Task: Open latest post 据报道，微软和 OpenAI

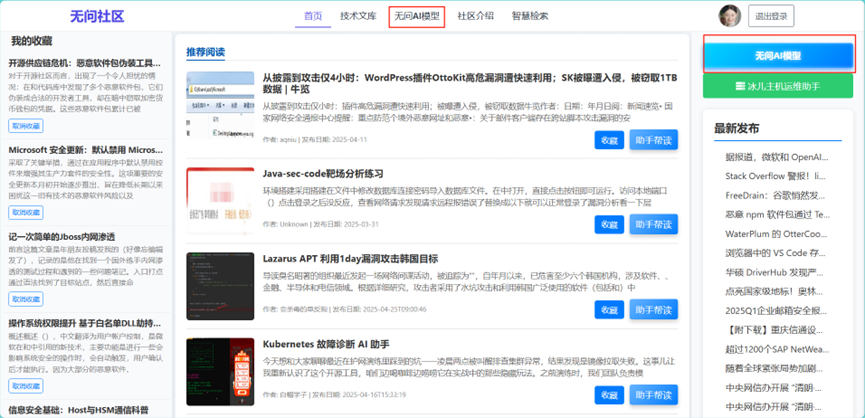Action: pyautogui.click(x=777, y=157)
